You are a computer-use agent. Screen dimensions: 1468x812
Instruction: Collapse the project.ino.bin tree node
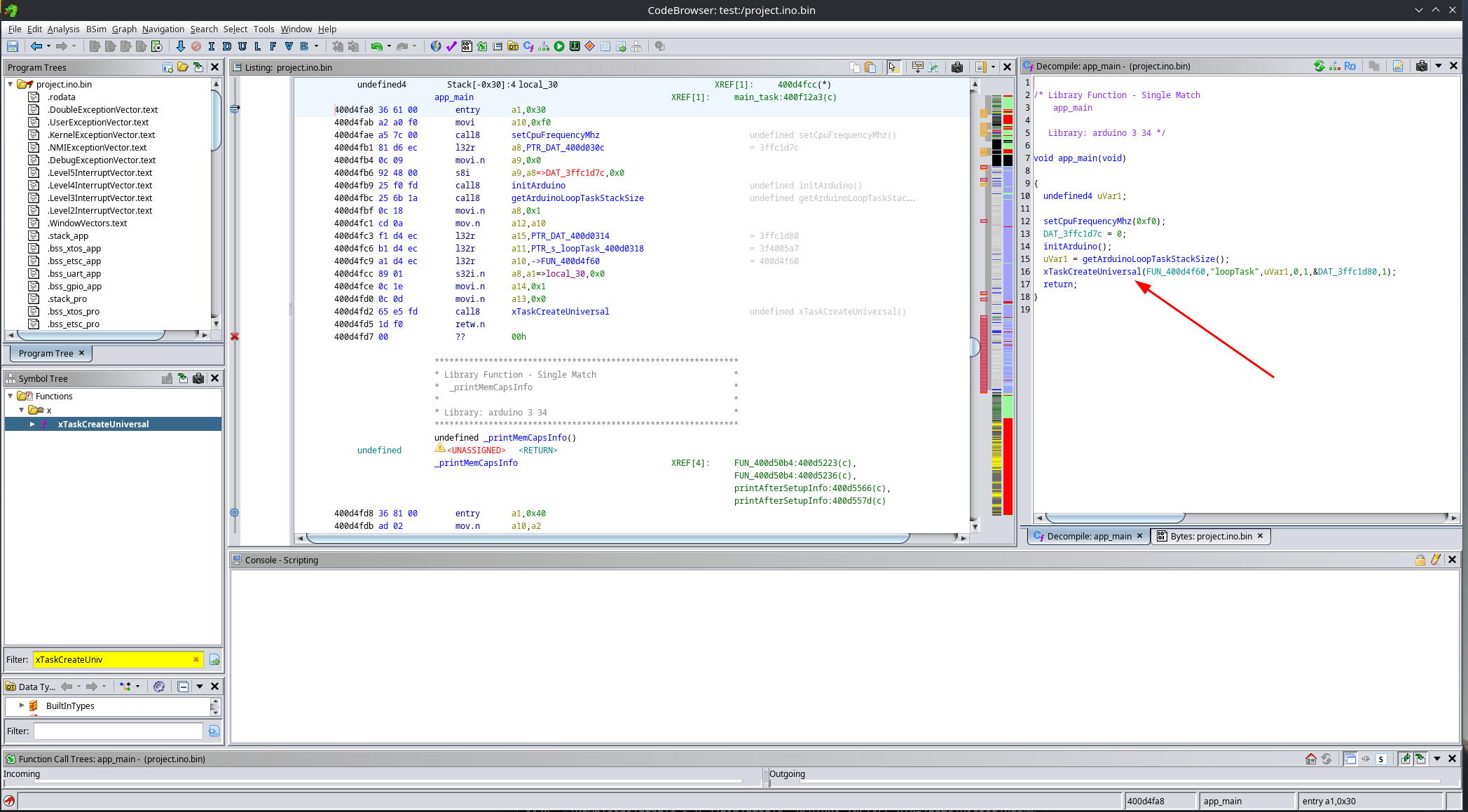11,84
